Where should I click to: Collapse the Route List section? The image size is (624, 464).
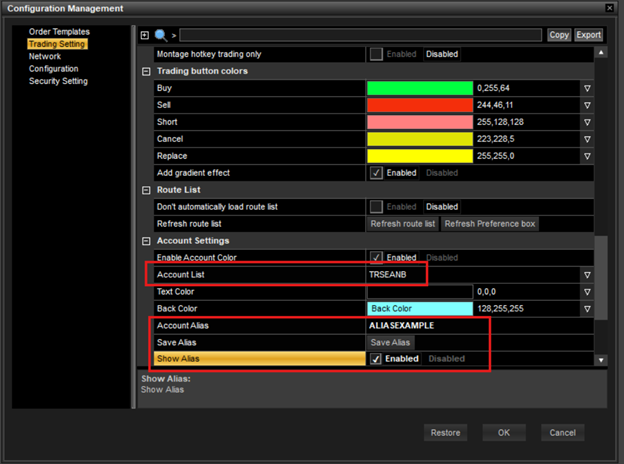coord(147,189)
